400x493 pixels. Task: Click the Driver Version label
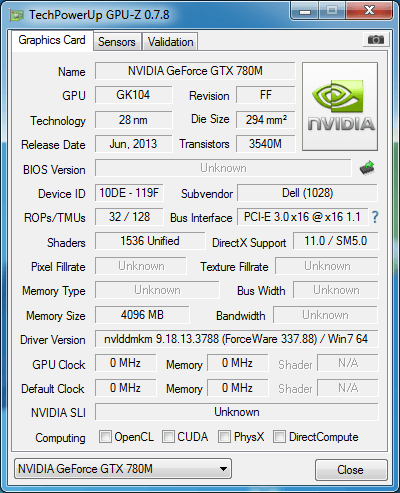coord(53,340)
